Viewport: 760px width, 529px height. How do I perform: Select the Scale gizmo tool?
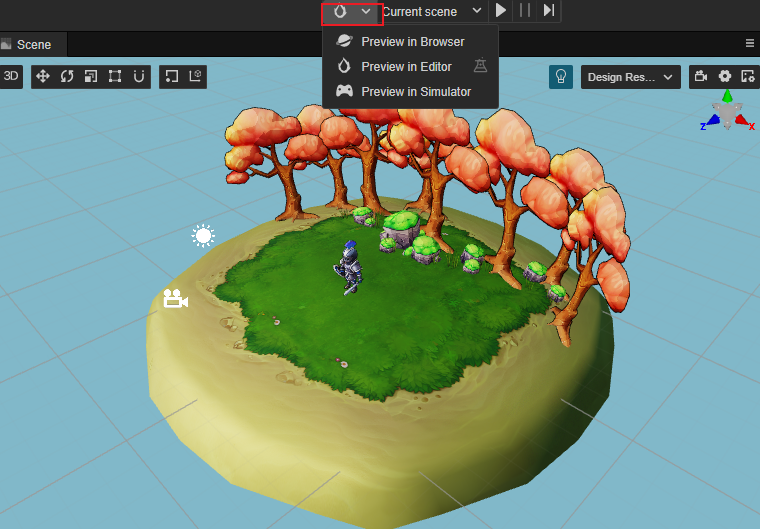tap(91, 76)
